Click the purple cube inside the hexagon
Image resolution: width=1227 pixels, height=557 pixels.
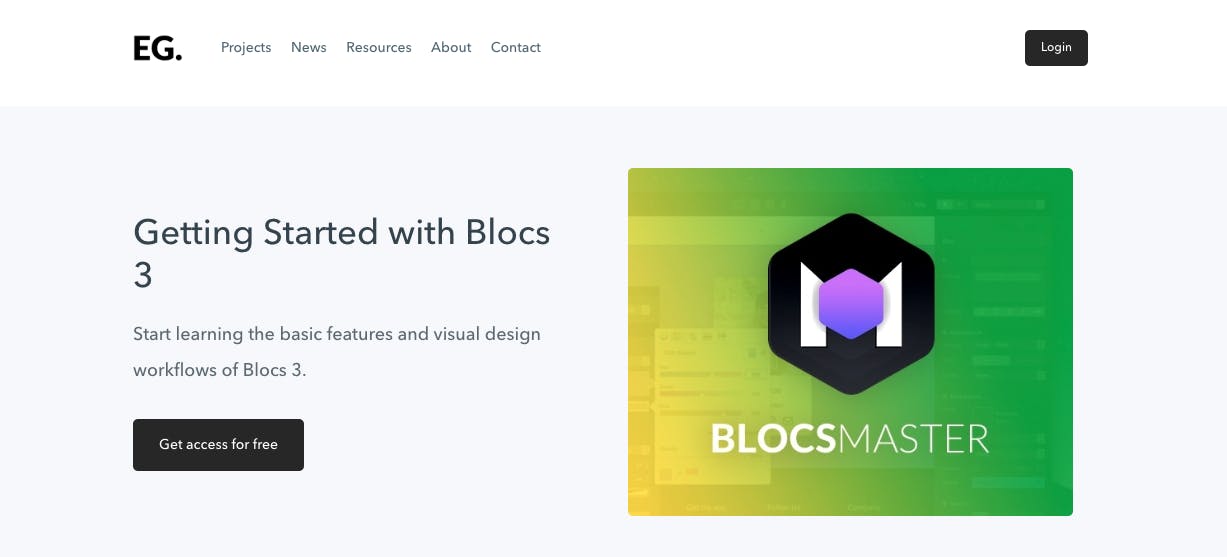tap(851, 303)
